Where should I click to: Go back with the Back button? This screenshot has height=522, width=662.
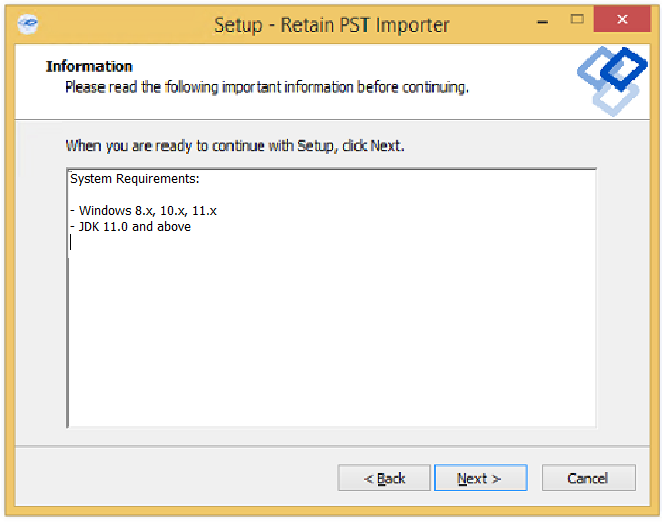(x=384, y=478)
